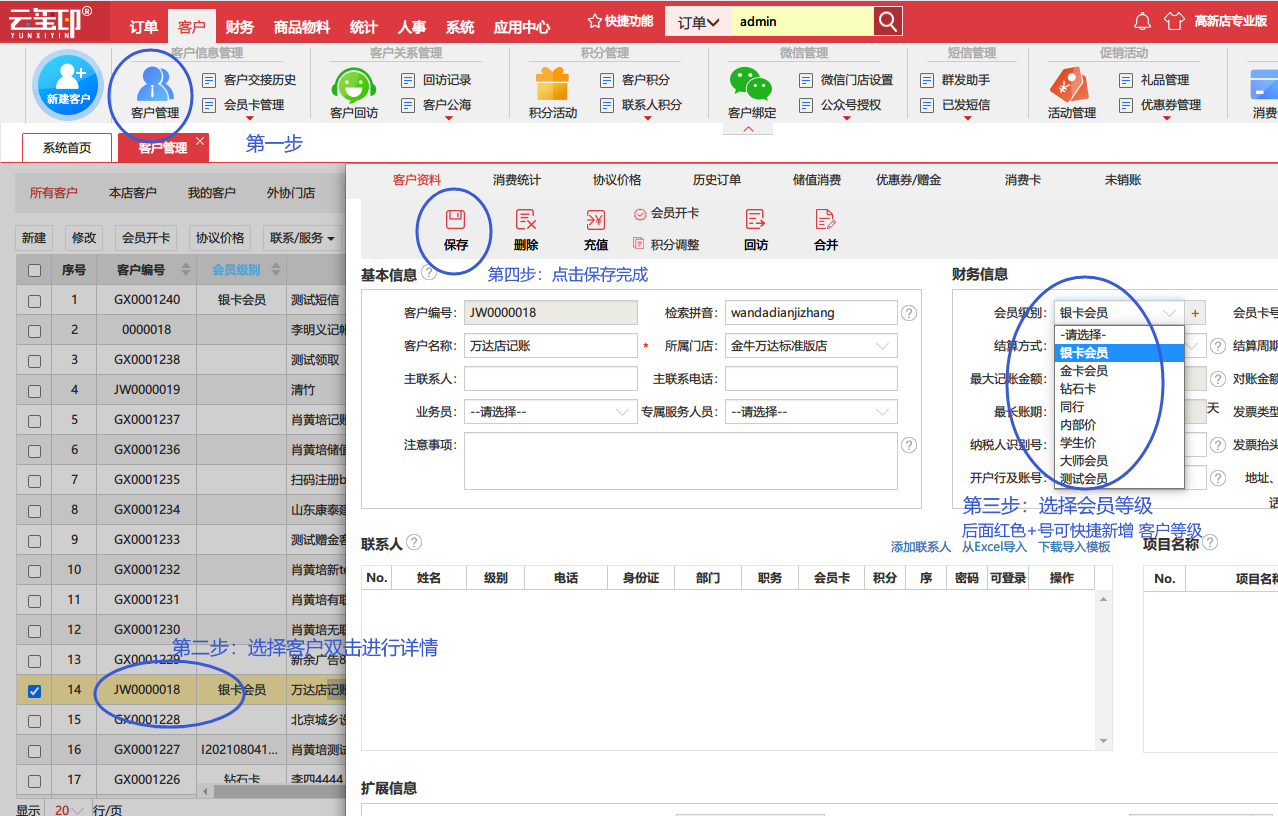Toggle the select-all header checkbox

coord(35,270)
